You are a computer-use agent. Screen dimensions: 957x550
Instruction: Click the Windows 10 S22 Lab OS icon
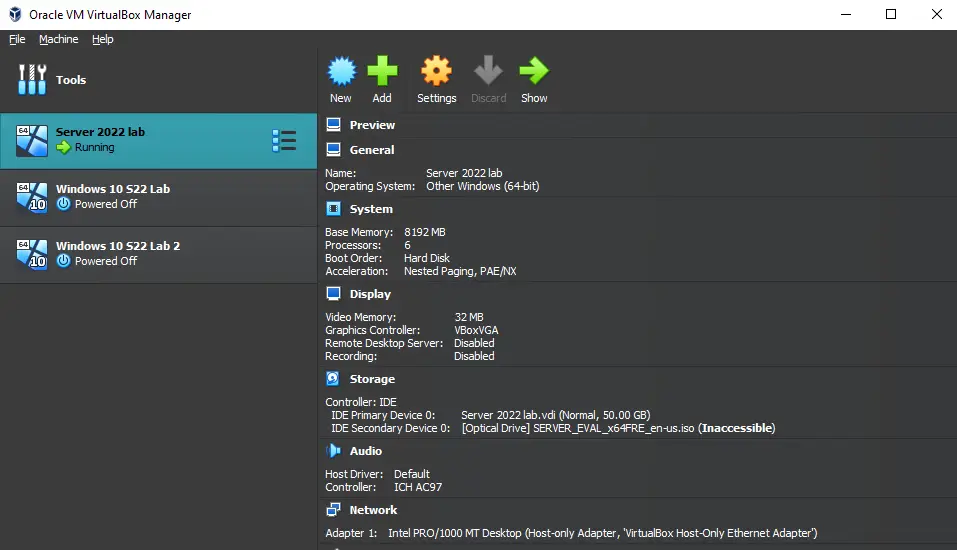click(x=32, y=197)
